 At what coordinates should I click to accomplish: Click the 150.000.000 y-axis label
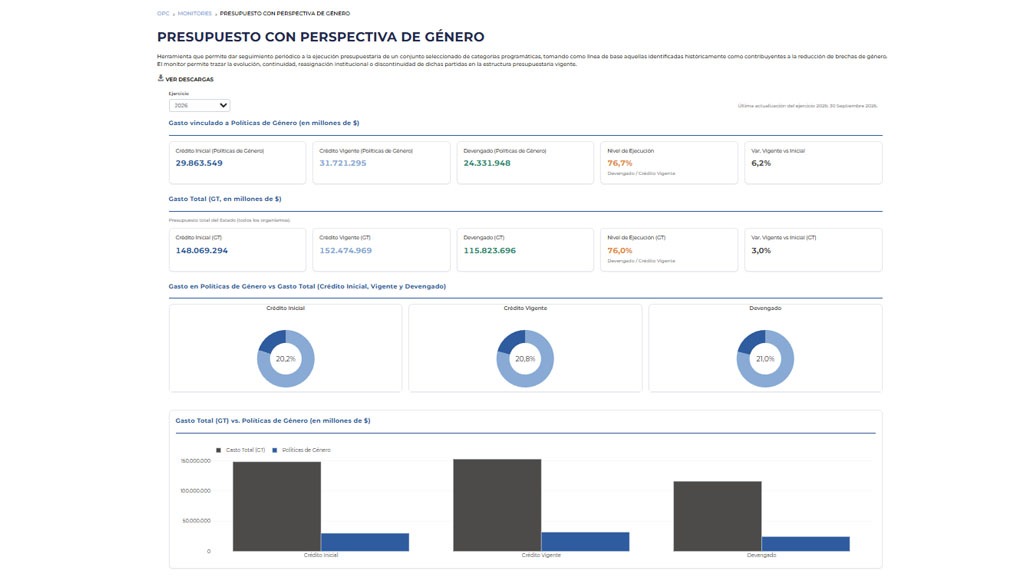tap(196, 461)
